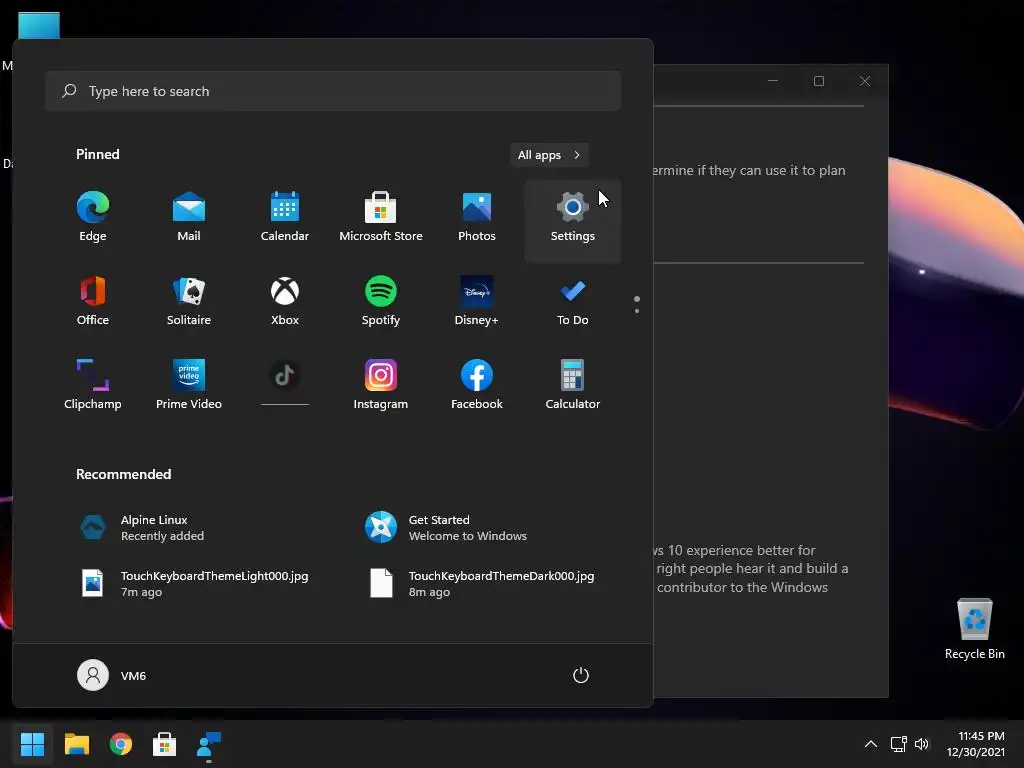Open TouchKeyboardThemeDark000.jpg
Screen dimensions: 1024x768
tap(483, 583)
